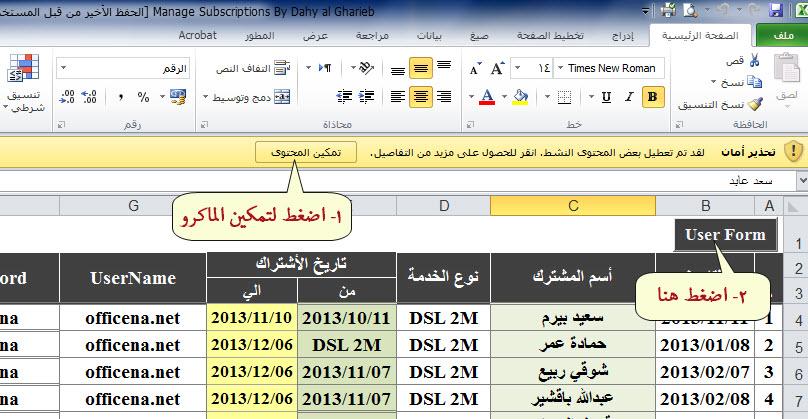Click the text direction paragraph icon
This screenshot has width=808, height=419.
(x=325, y=68)
